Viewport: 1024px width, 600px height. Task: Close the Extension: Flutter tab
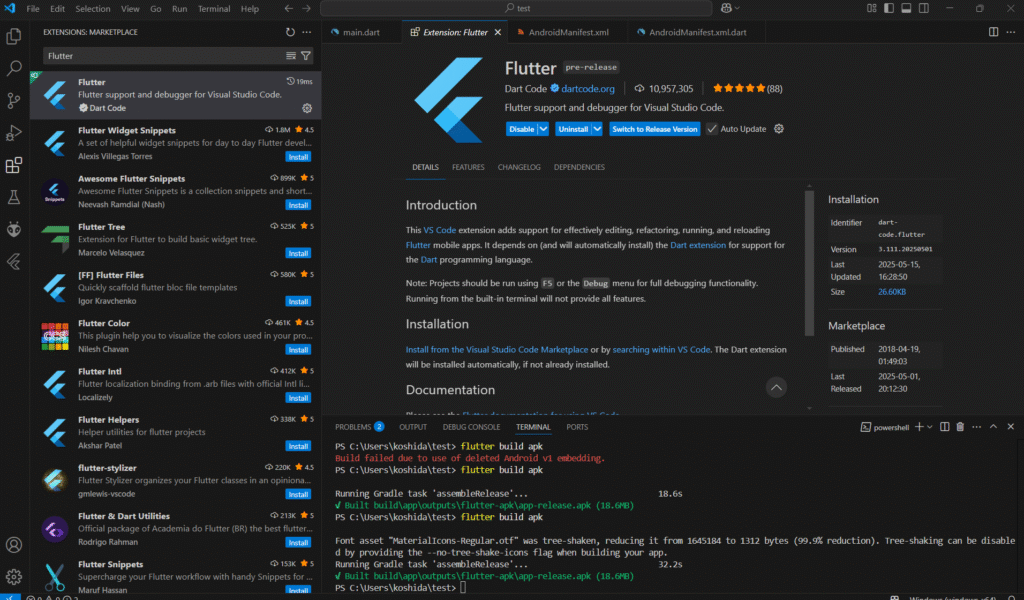coord(498,32)
